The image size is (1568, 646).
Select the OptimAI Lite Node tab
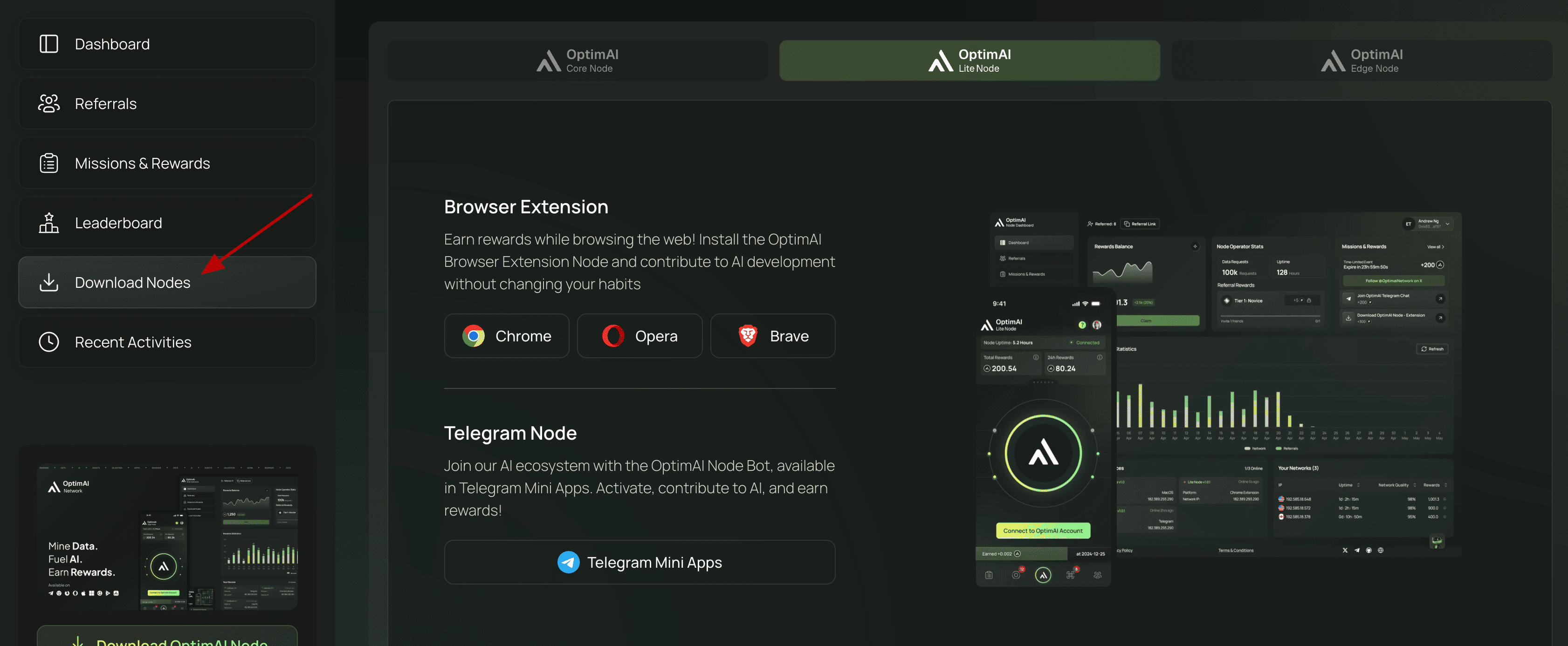[x=969, y=61]
